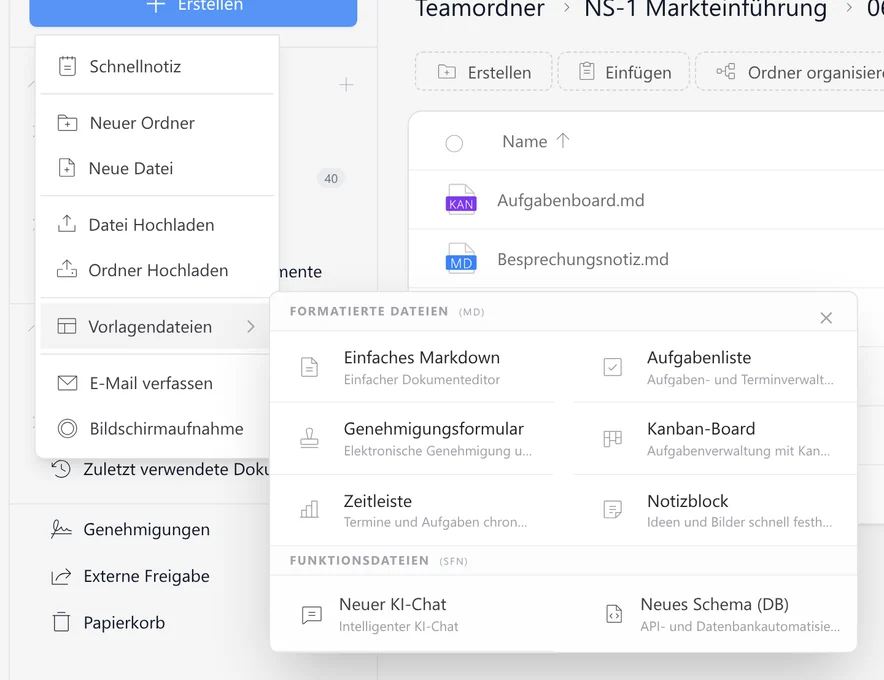Create a Neues Schema (DB) function file
Viewport: 884px width, 680px height.
coord(715,614)
